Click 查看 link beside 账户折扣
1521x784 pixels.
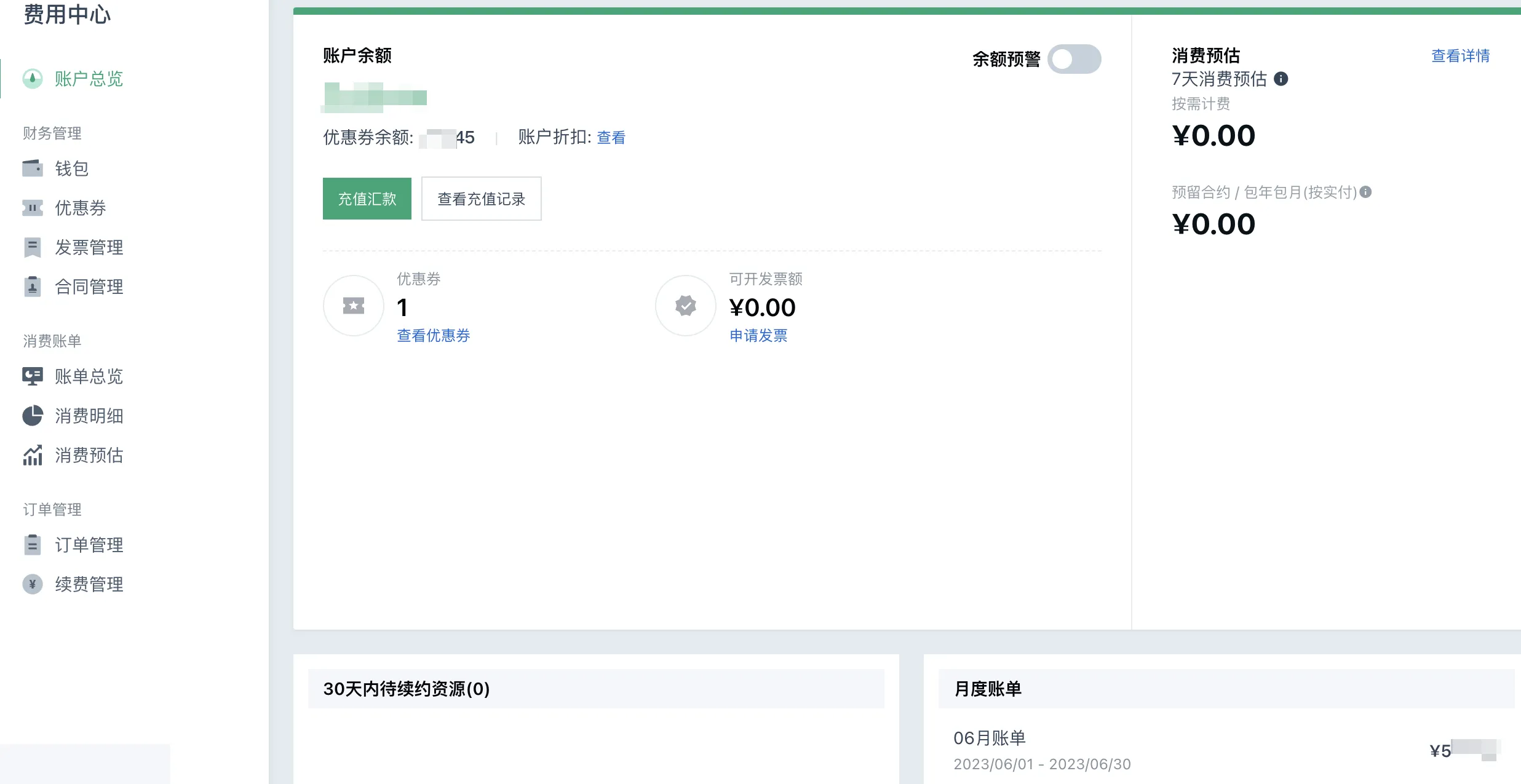tap(611, 138)
